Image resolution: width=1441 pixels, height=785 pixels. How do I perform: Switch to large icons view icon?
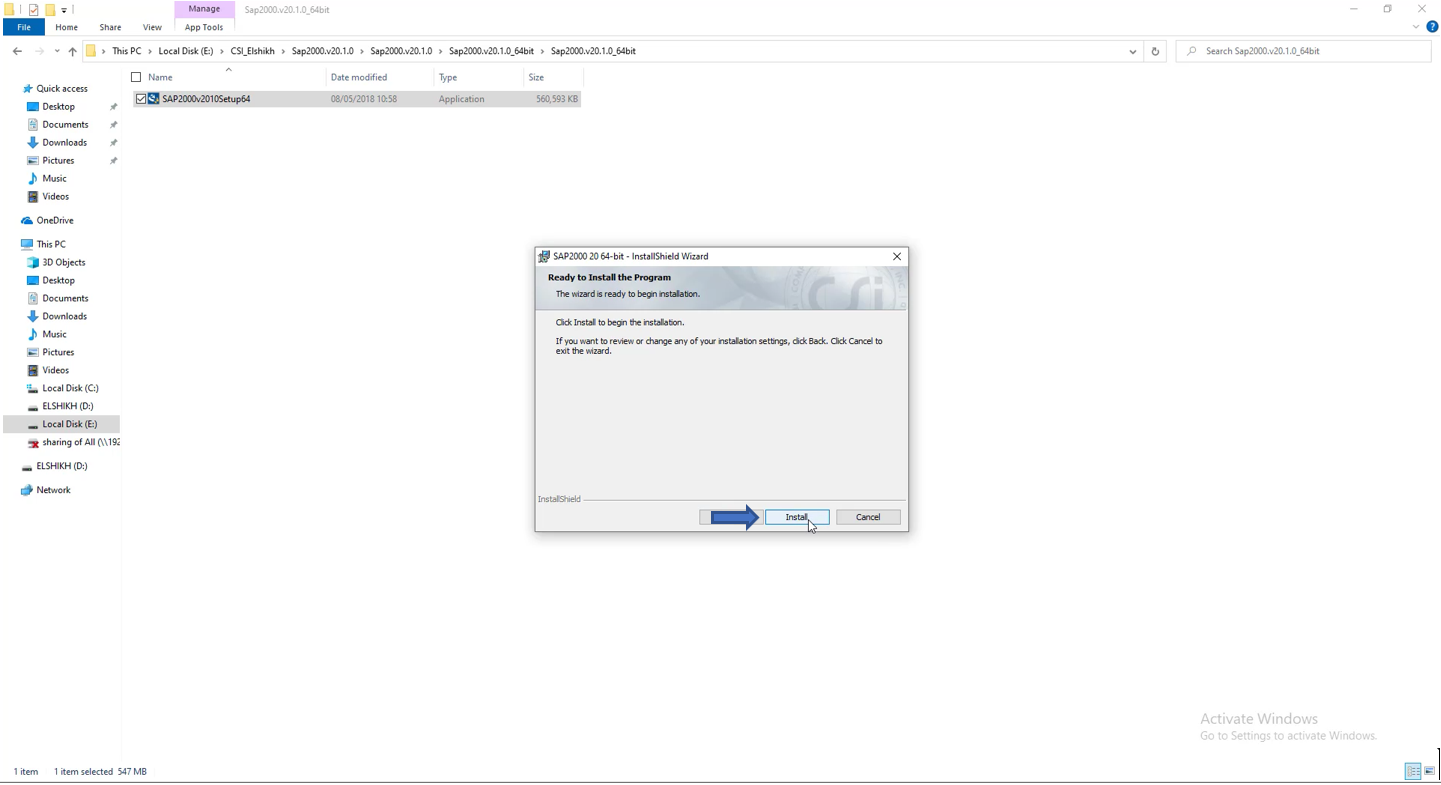coord(1430,772)
